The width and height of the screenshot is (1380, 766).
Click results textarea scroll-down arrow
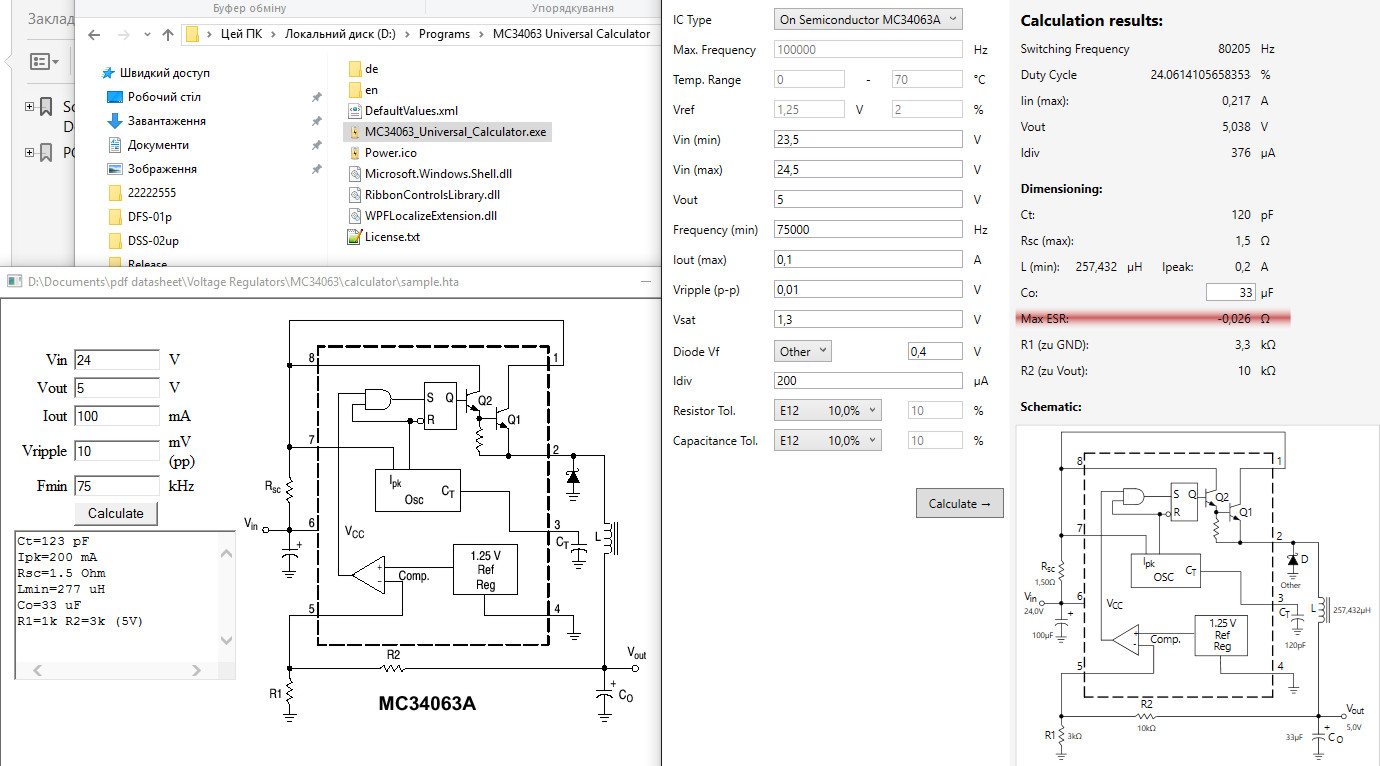pos(225,640)
